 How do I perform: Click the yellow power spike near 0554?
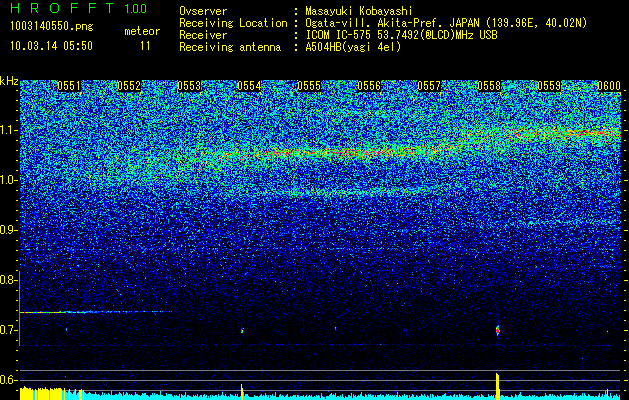(x=242, y=392)
